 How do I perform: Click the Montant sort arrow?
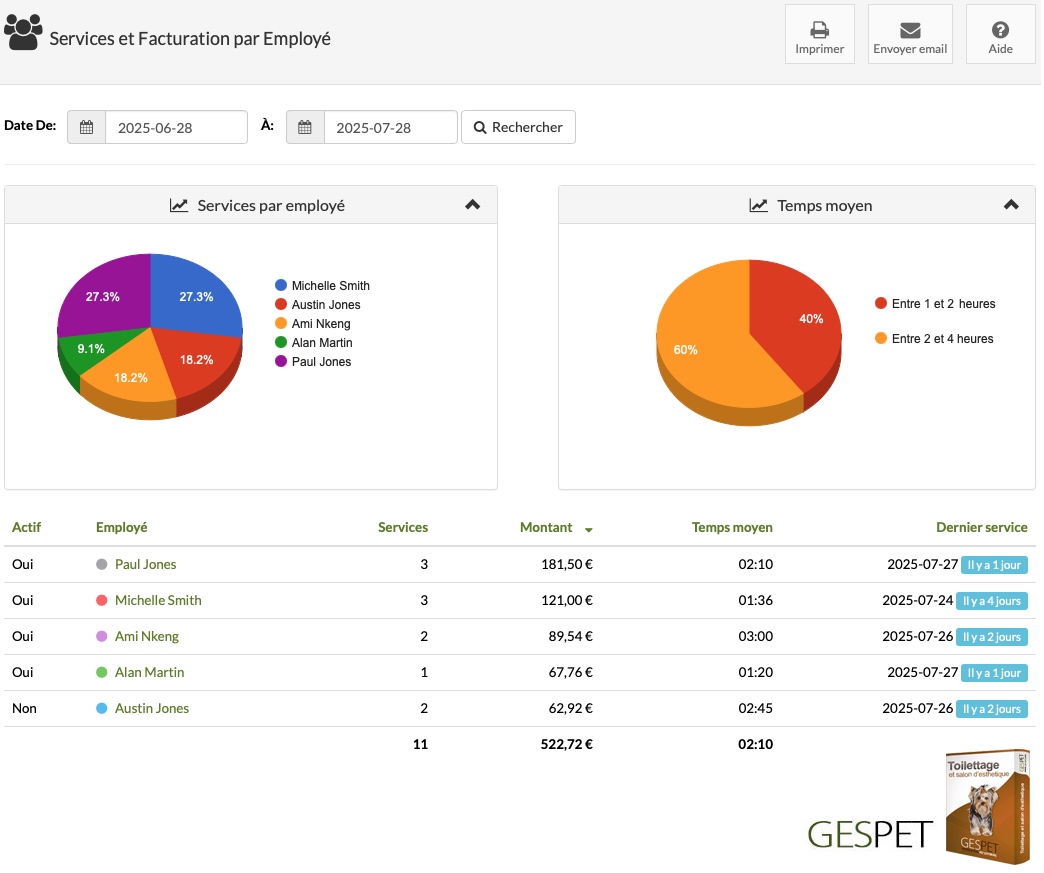[590, 531]
